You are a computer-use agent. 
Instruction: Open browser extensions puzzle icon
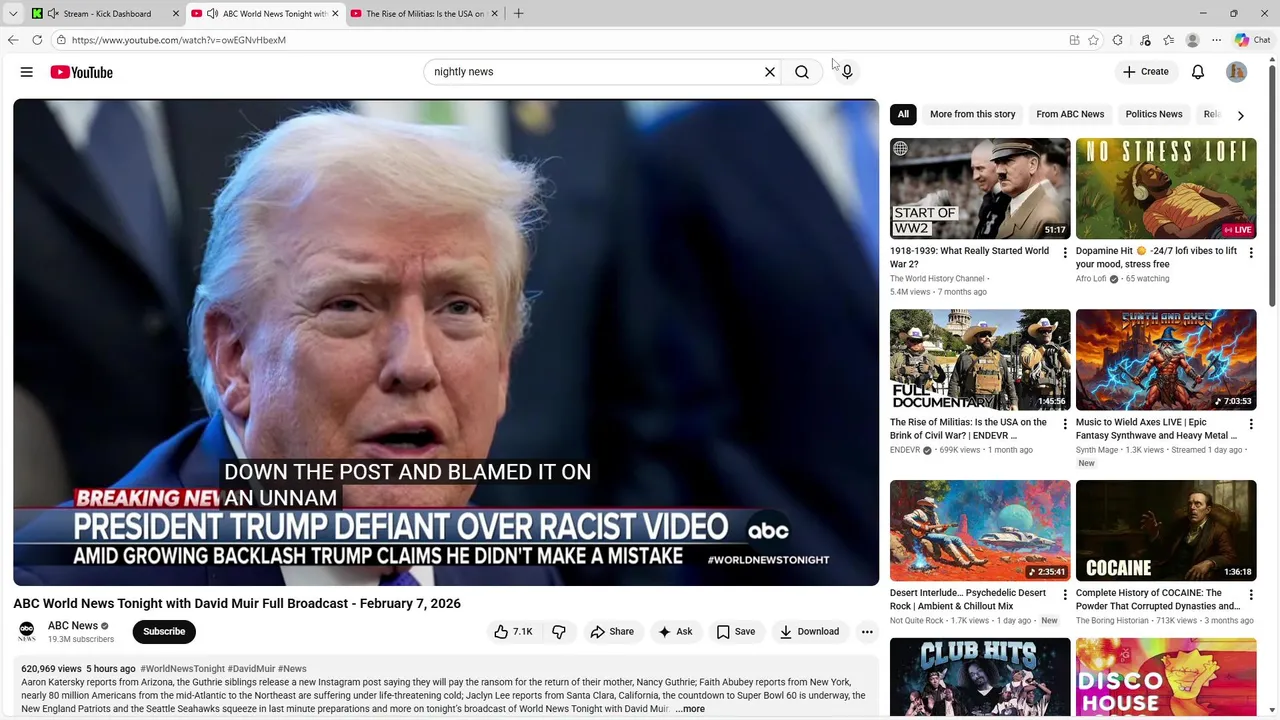(1118, 40)
